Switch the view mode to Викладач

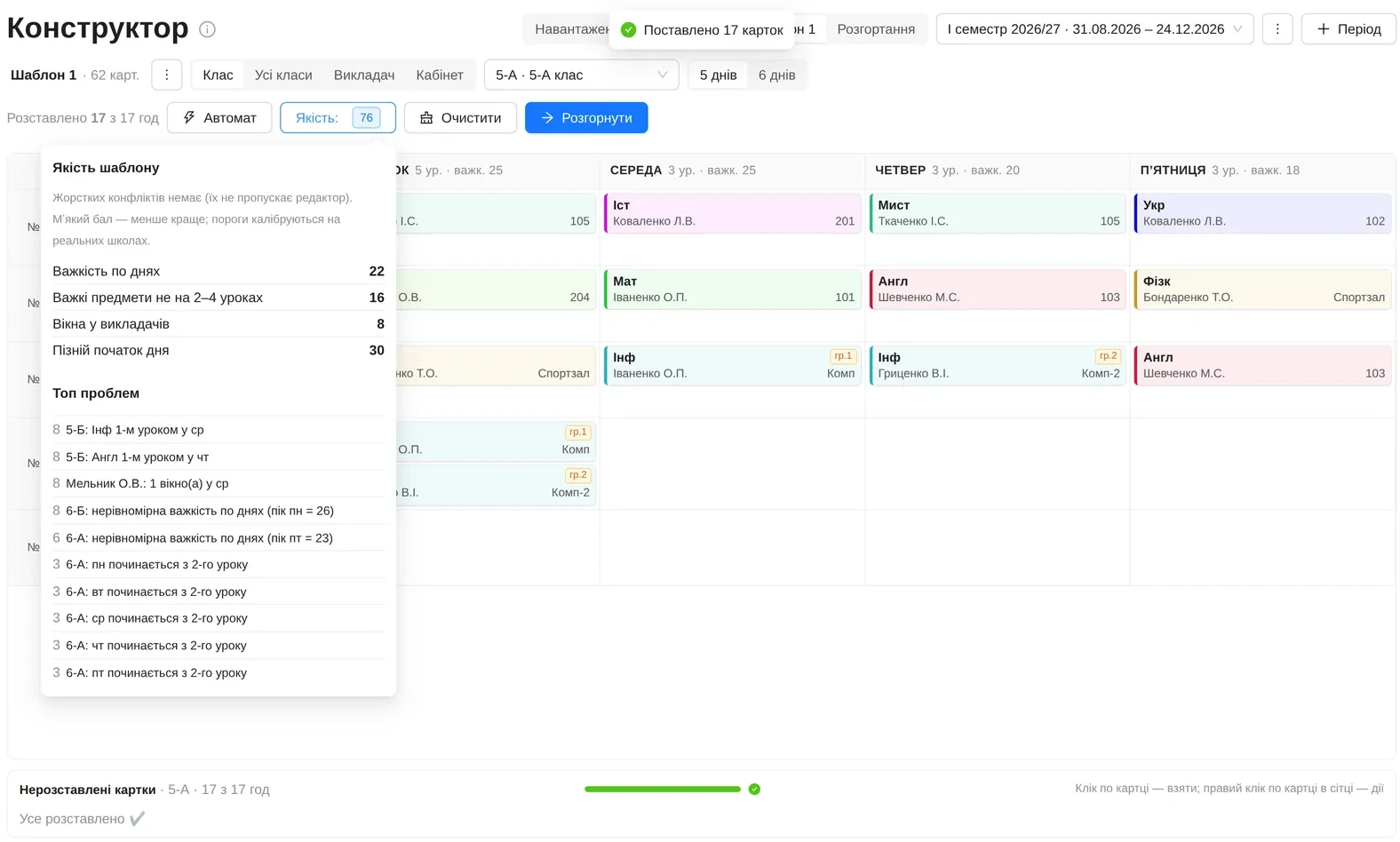364,75
